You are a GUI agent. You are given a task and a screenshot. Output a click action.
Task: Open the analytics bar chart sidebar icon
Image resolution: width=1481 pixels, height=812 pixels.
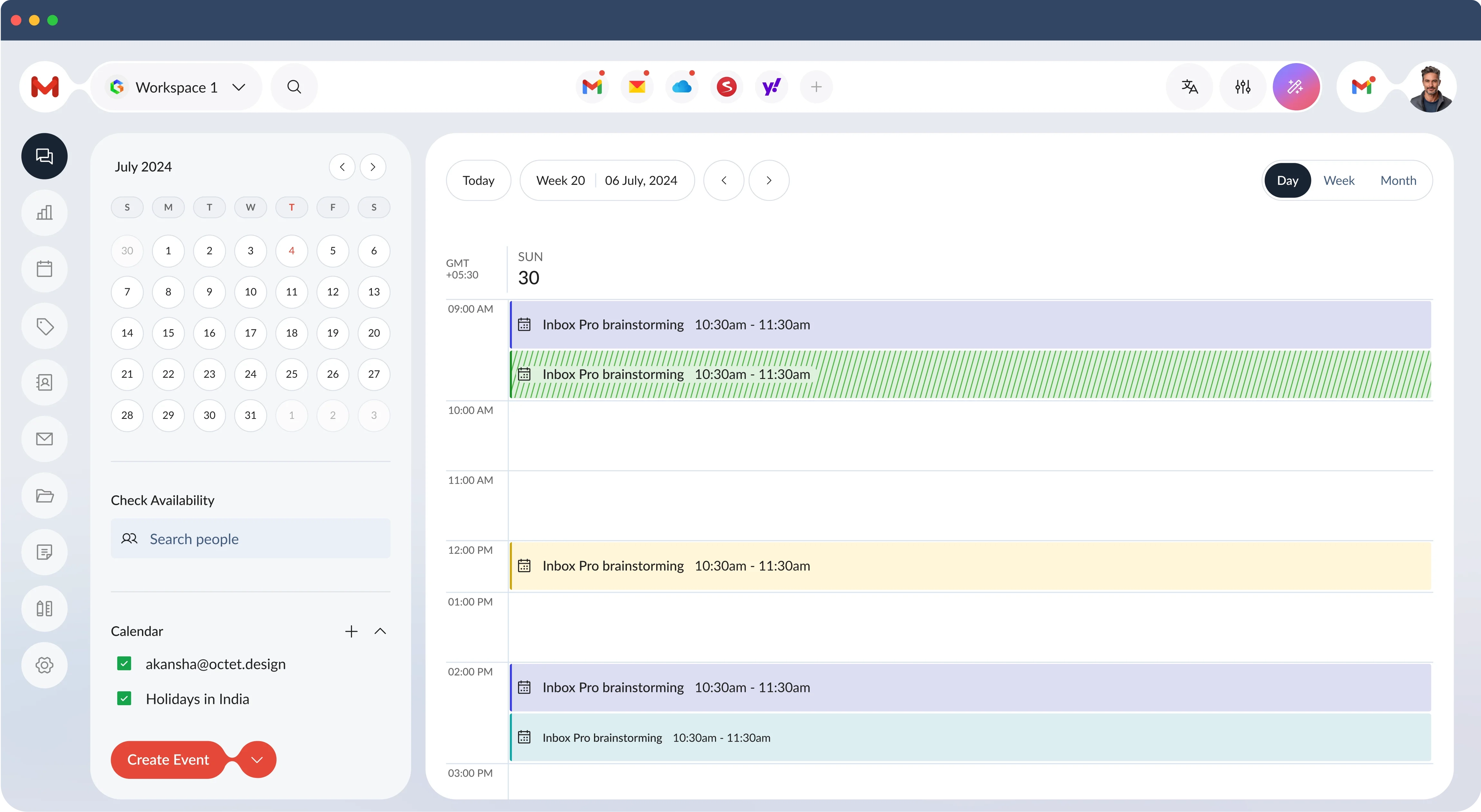click(44, 213)
